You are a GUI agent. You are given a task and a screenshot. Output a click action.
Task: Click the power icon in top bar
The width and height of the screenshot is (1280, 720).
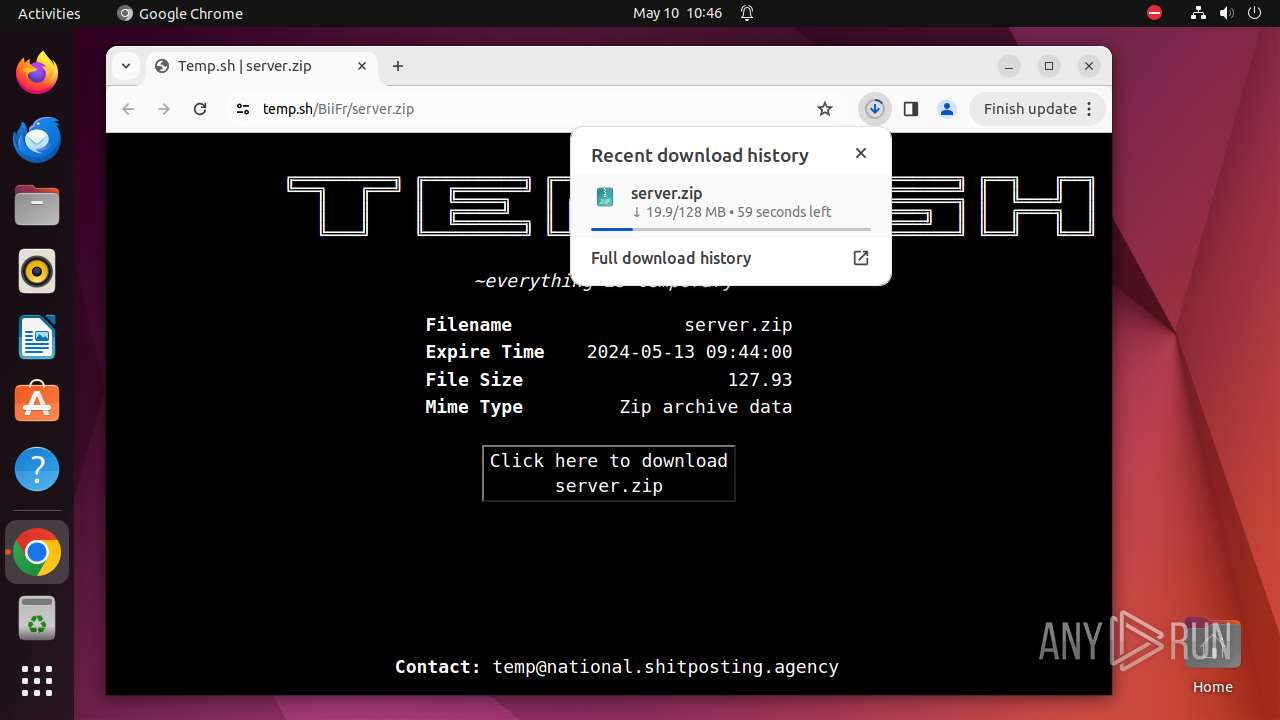(x=1255, y=13)
